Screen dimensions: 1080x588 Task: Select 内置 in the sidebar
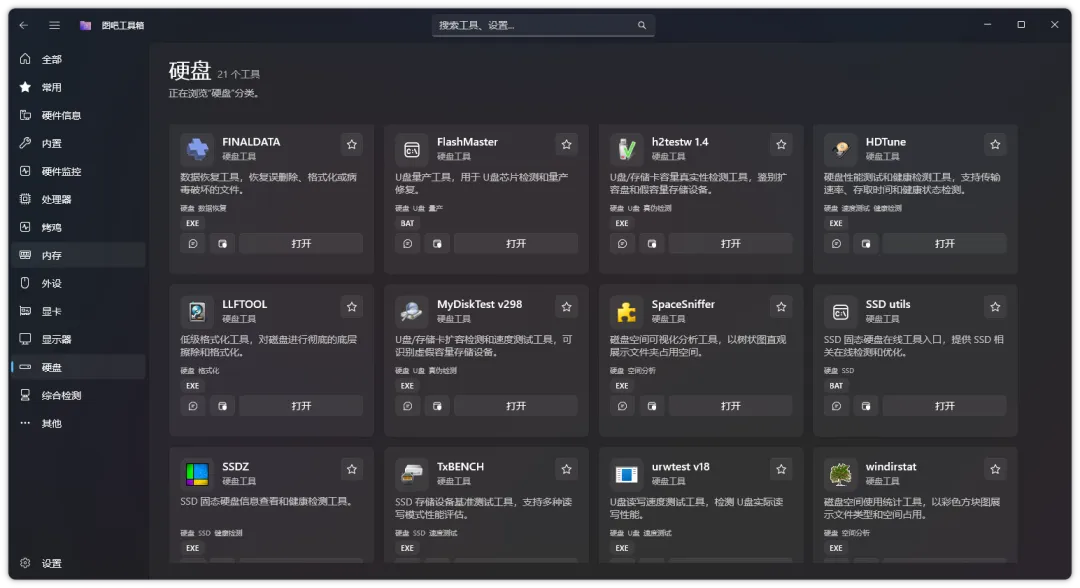click(x=79, y=143)
